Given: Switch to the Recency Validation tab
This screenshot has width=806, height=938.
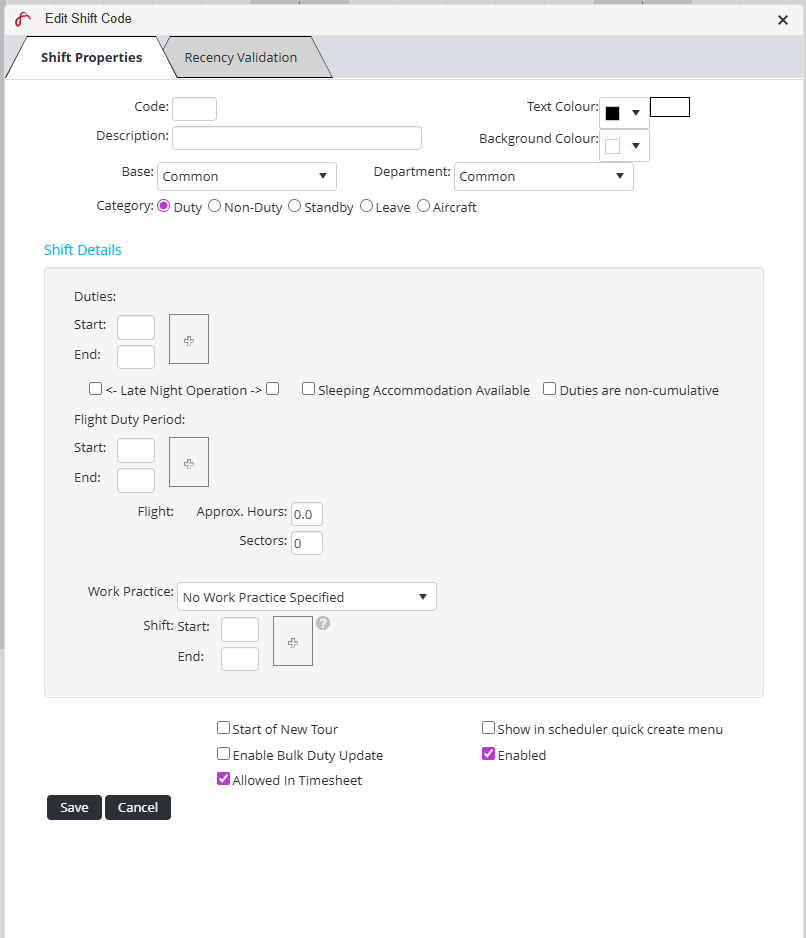Looking at the screenshot, I should (x=241, y=58).
